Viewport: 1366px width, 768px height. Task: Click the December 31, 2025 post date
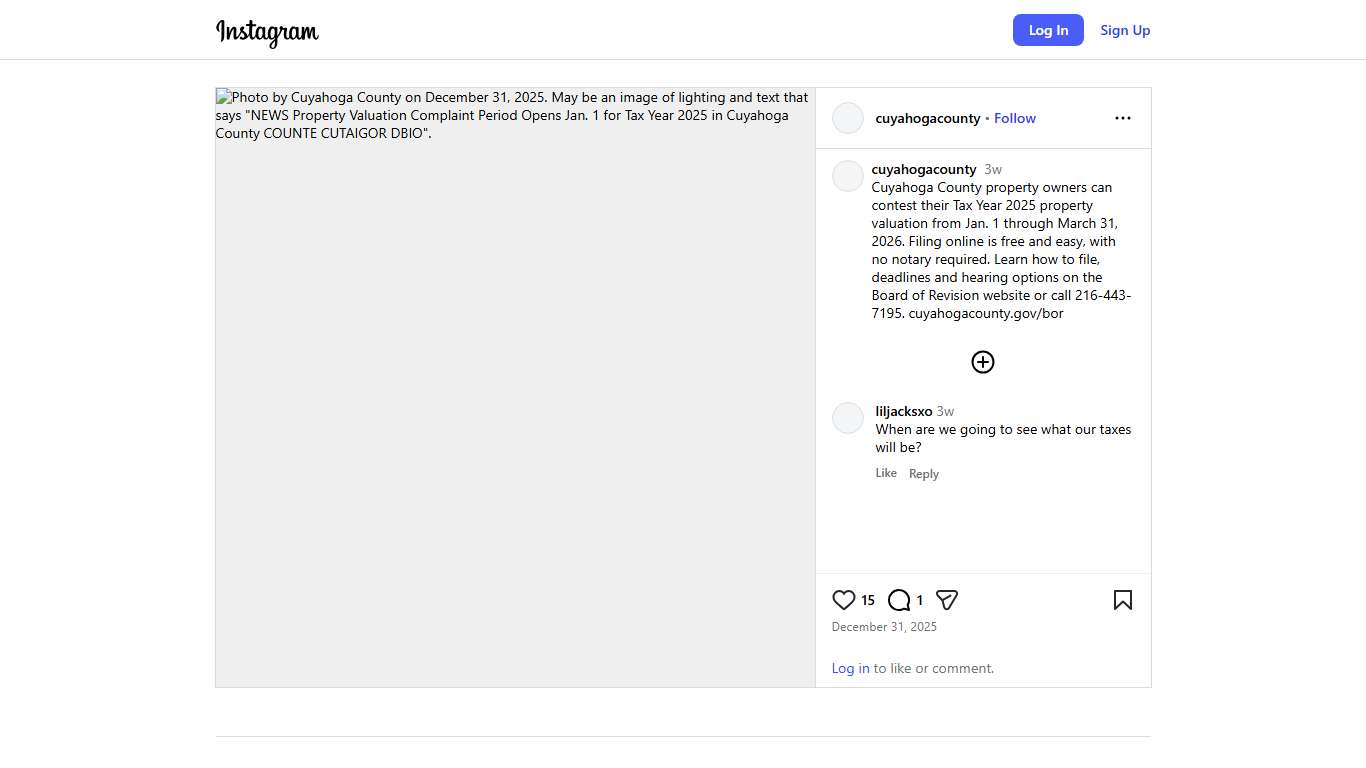coord(884,627)
